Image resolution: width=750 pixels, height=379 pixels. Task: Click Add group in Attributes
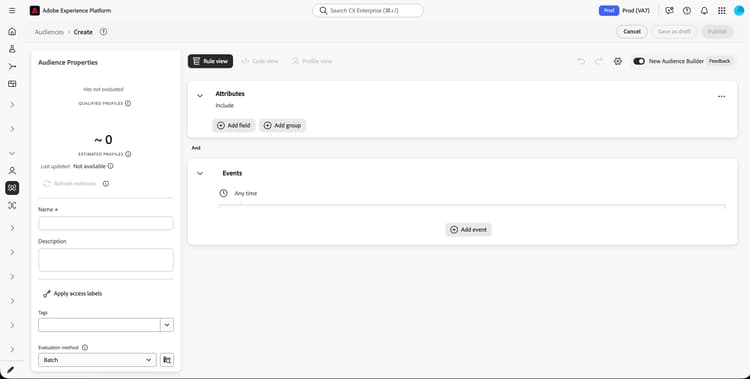(x=282, y=125)
